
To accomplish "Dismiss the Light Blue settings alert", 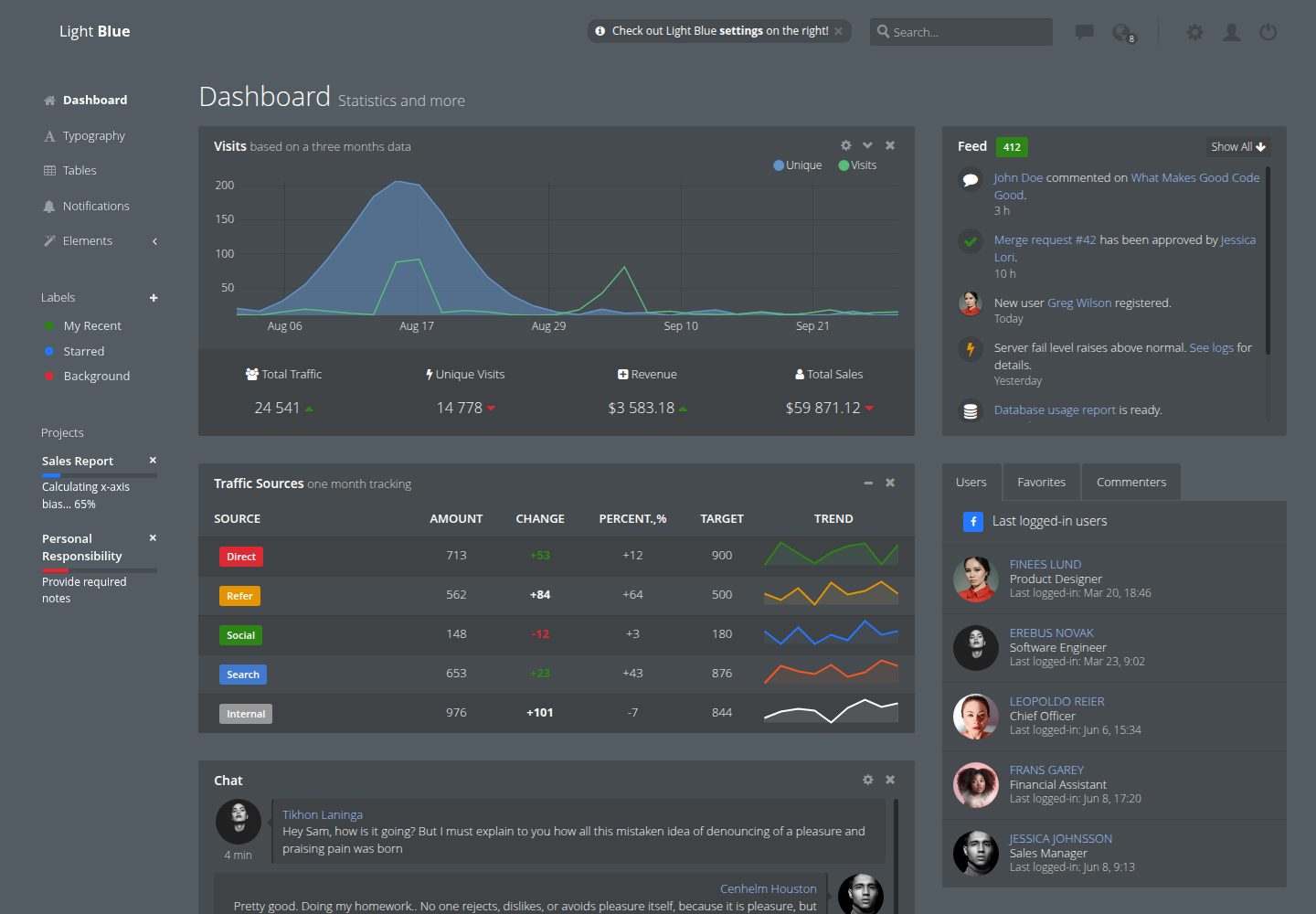I will click(838, 31).
